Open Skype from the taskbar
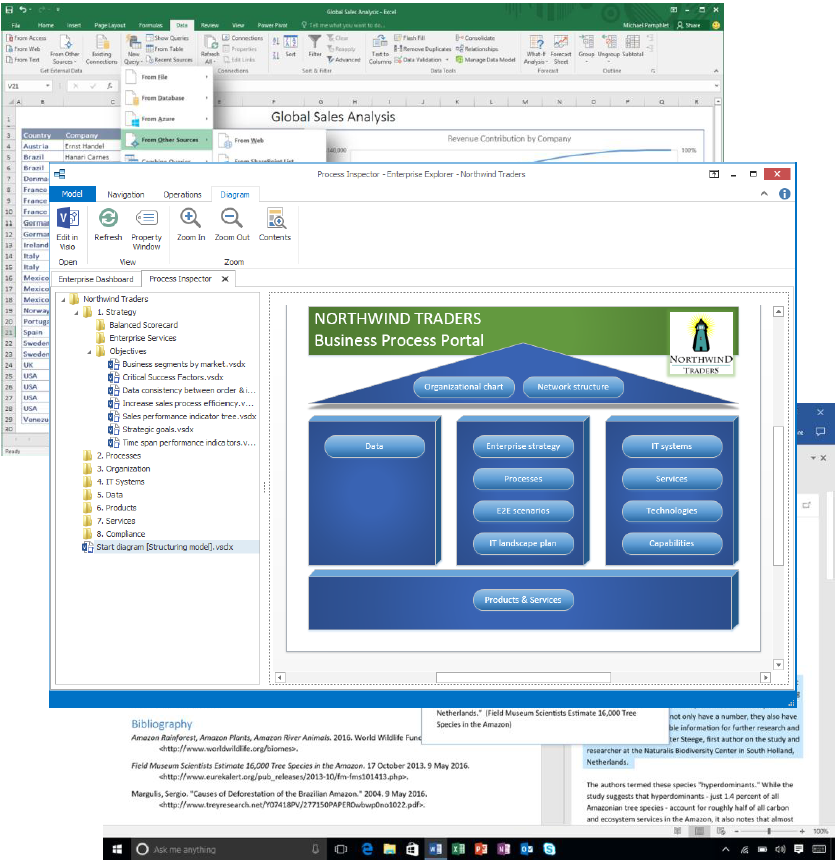 click(x=549, y=849)
